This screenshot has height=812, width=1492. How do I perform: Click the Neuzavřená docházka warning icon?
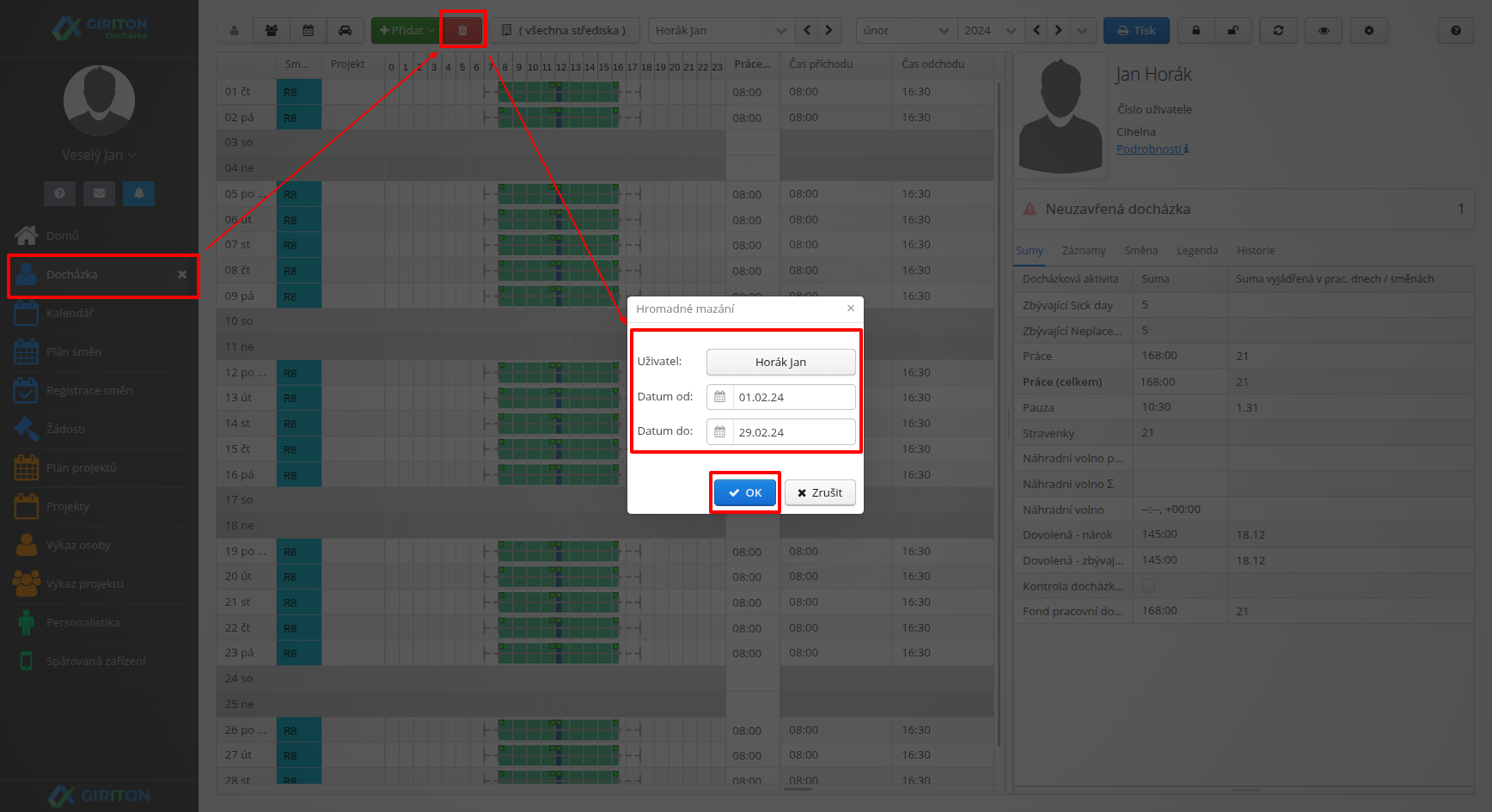tap(1030, 209)
